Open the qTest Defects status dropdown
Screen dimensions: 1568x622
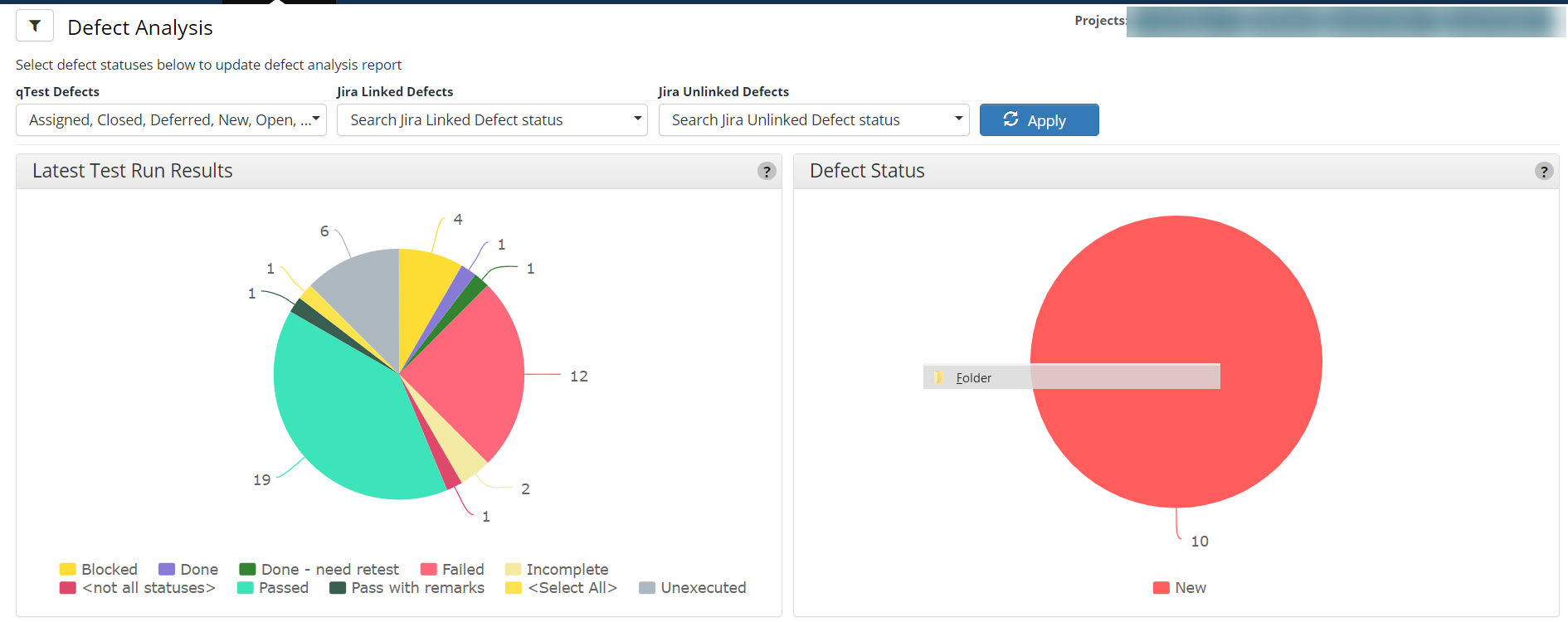(x=171, y=119)
